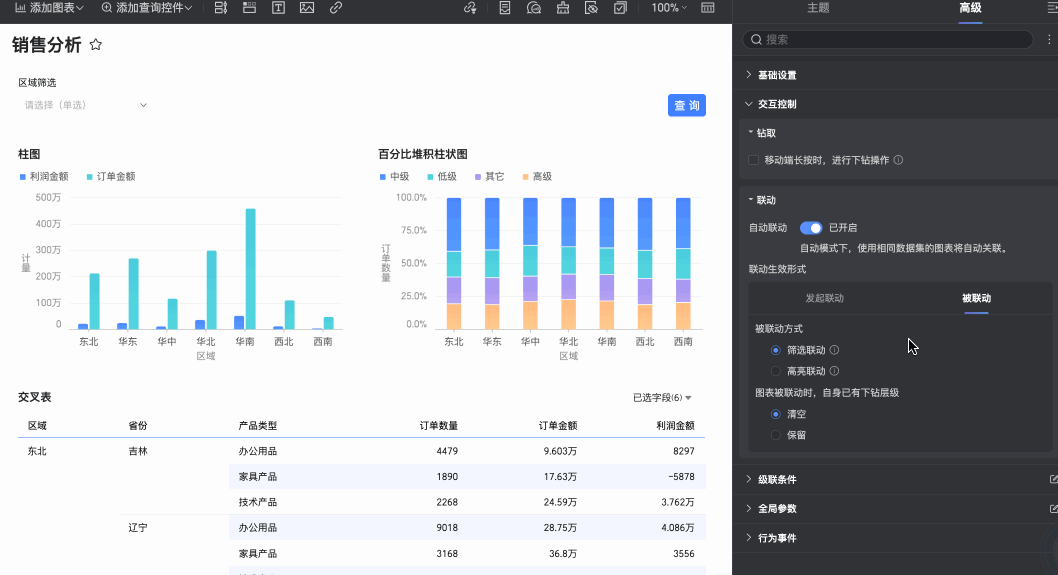Click the 查询 button

click(x=687, y=106)
